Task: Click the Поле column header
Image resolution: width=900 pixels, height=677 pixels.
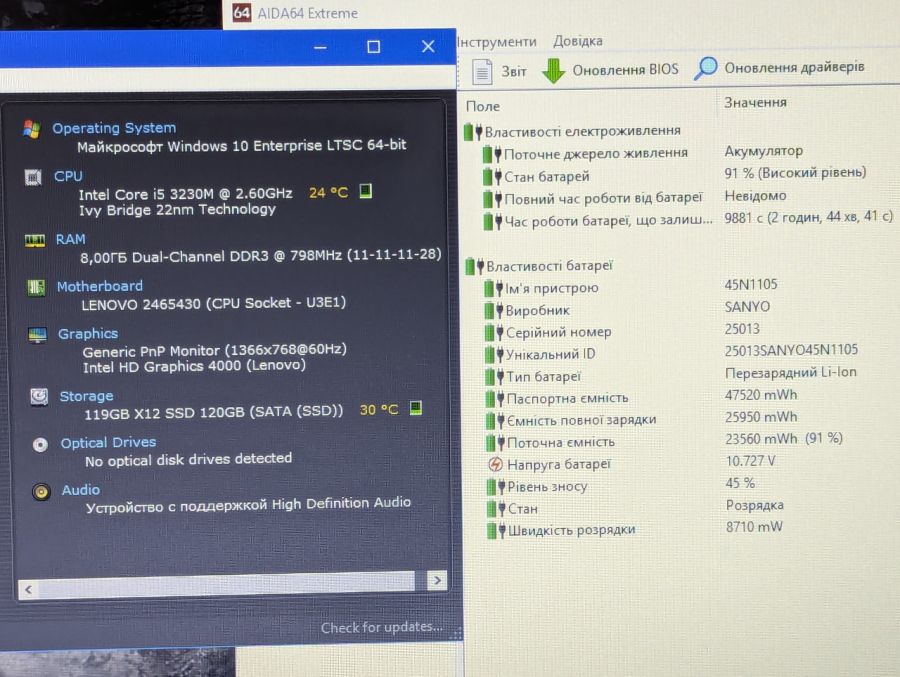Action: (483, 106)
